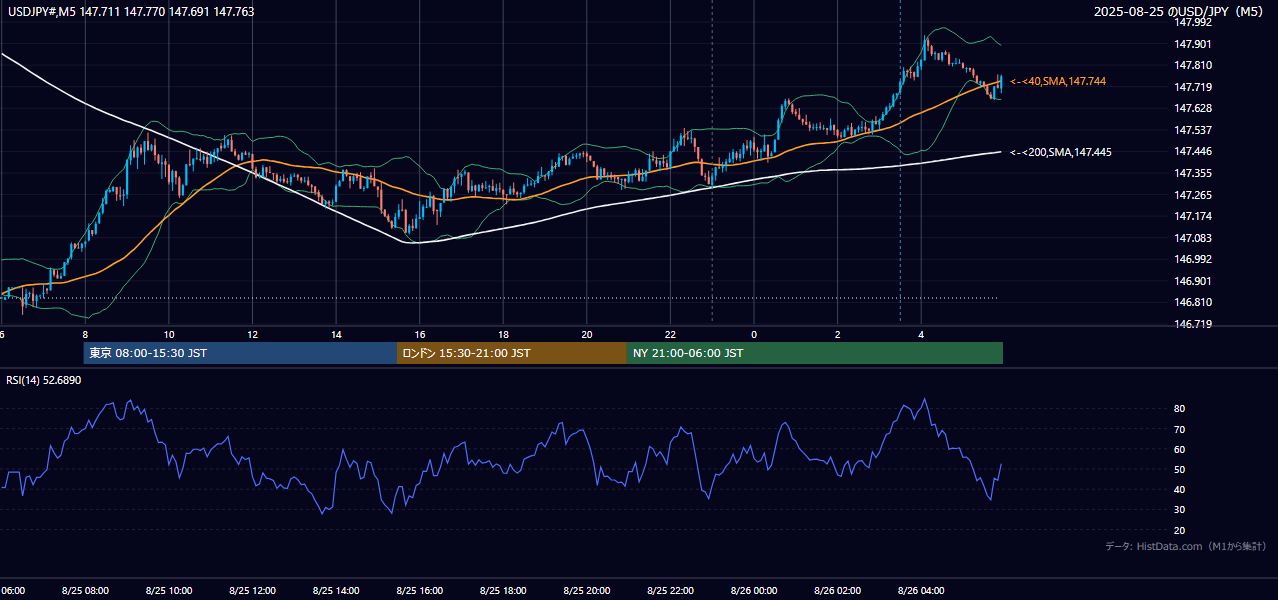
Task: Click the 8/25 08:00 time axis label
Action: (85, 591)
